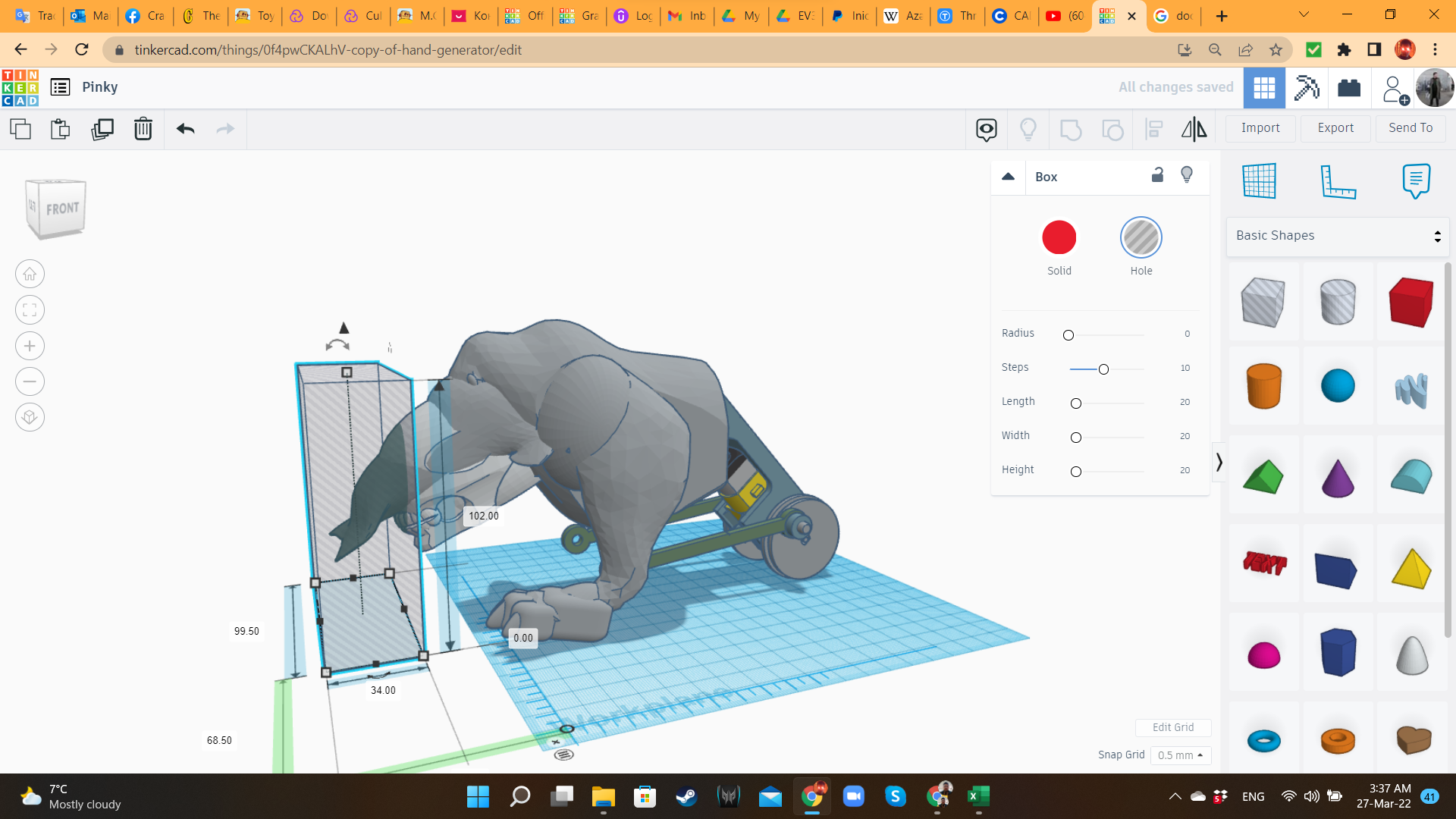The height and width of the screenshot is (819, 1456).
Task: Click the Steps slider handle
Action: tap(1103, 369)
